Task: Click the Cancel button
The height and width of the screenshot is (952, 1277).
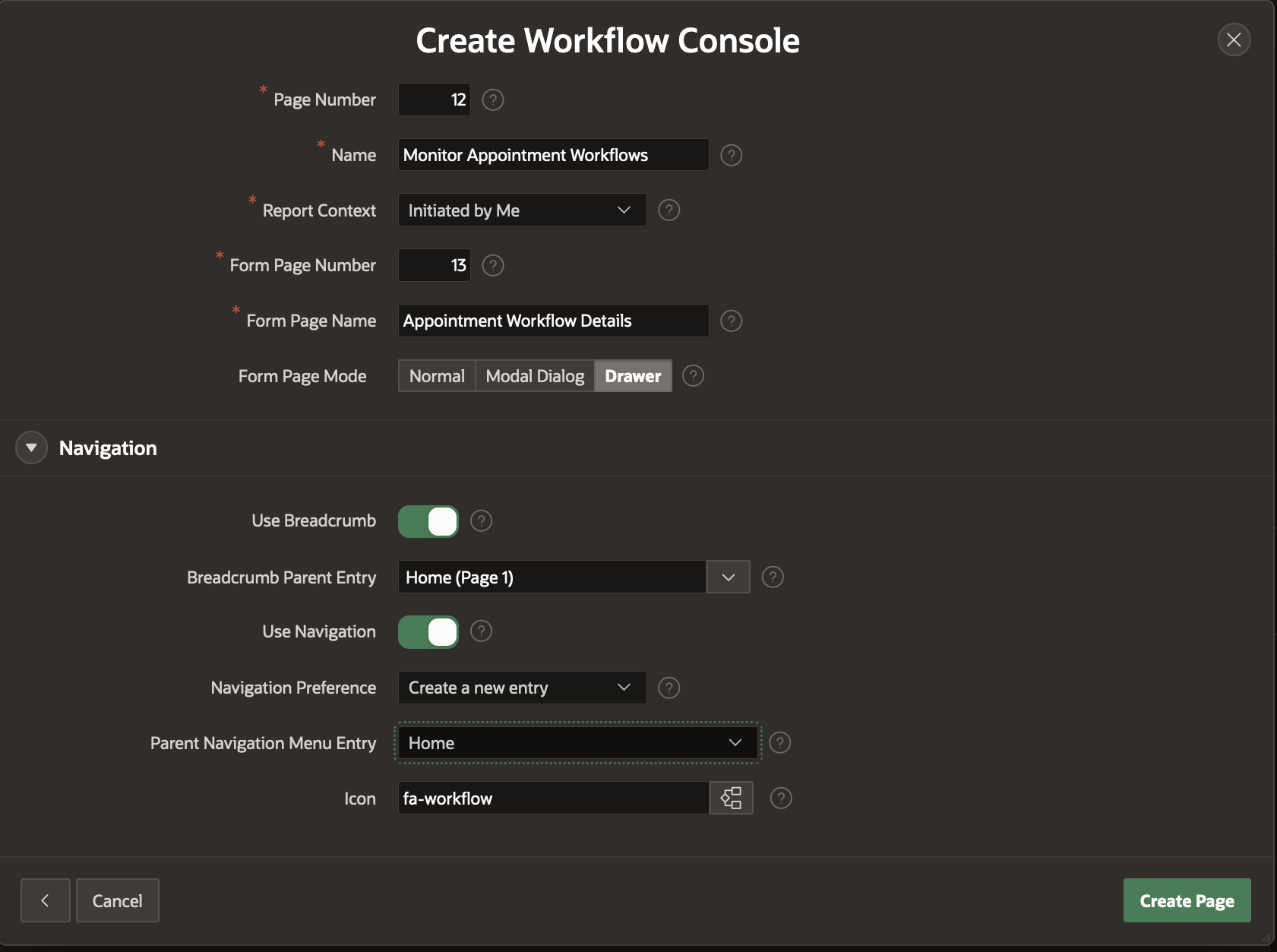Action: [x=118, y=900]
